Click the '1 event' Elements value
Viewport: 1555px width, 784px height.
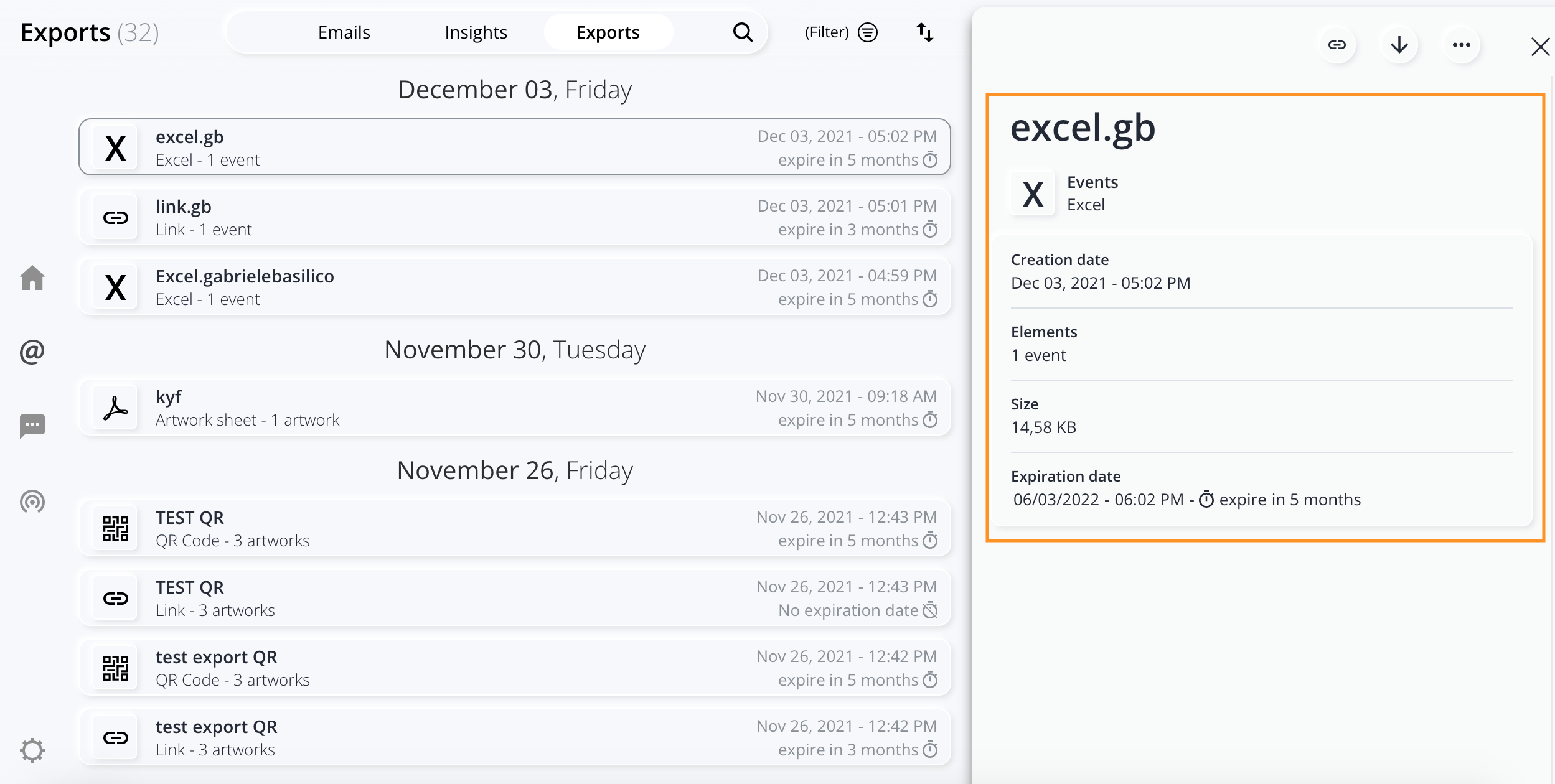[x=1038, y=355]
